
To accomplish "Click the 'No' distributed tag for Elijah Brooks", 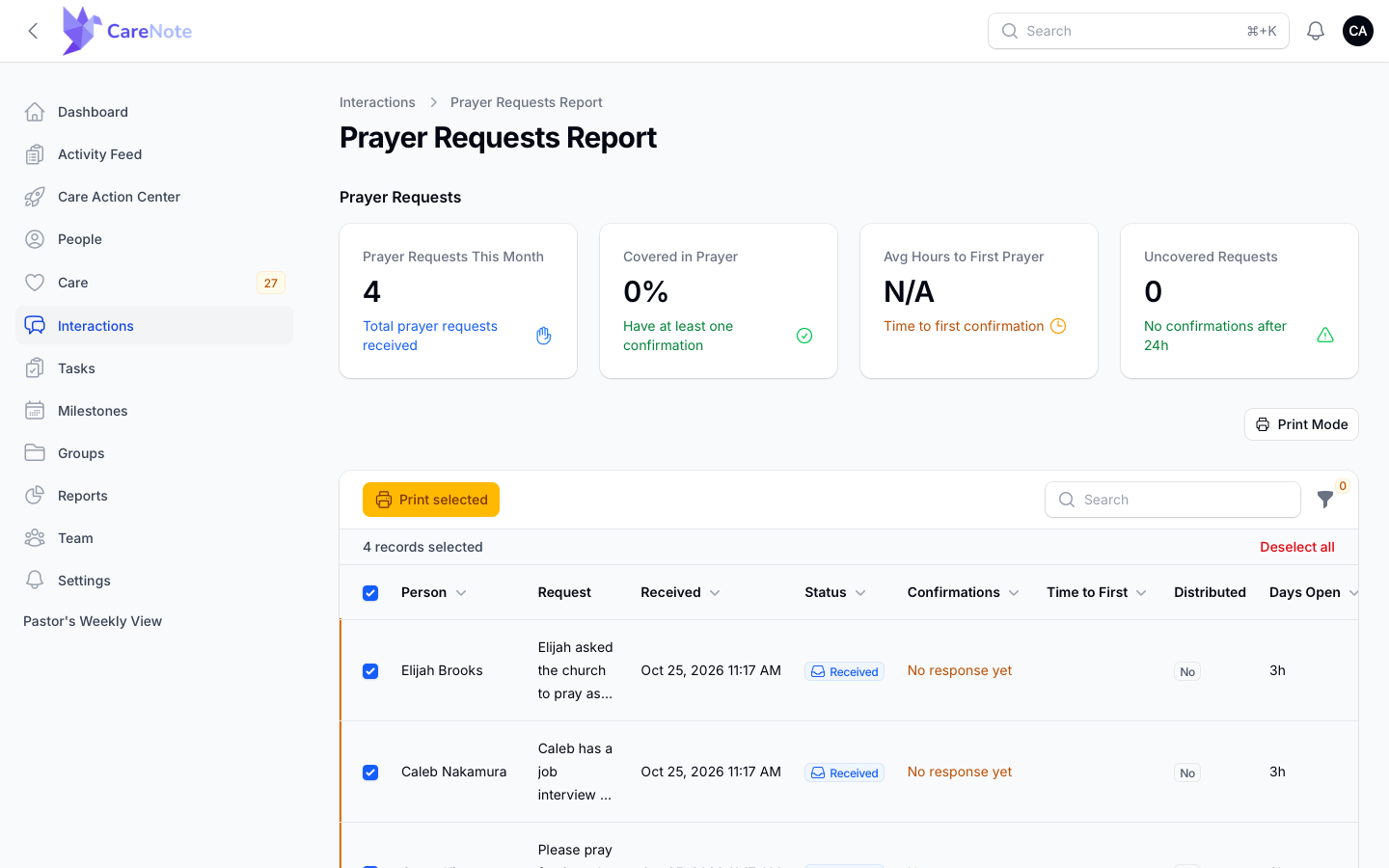I will click(x=1187, y=671).
